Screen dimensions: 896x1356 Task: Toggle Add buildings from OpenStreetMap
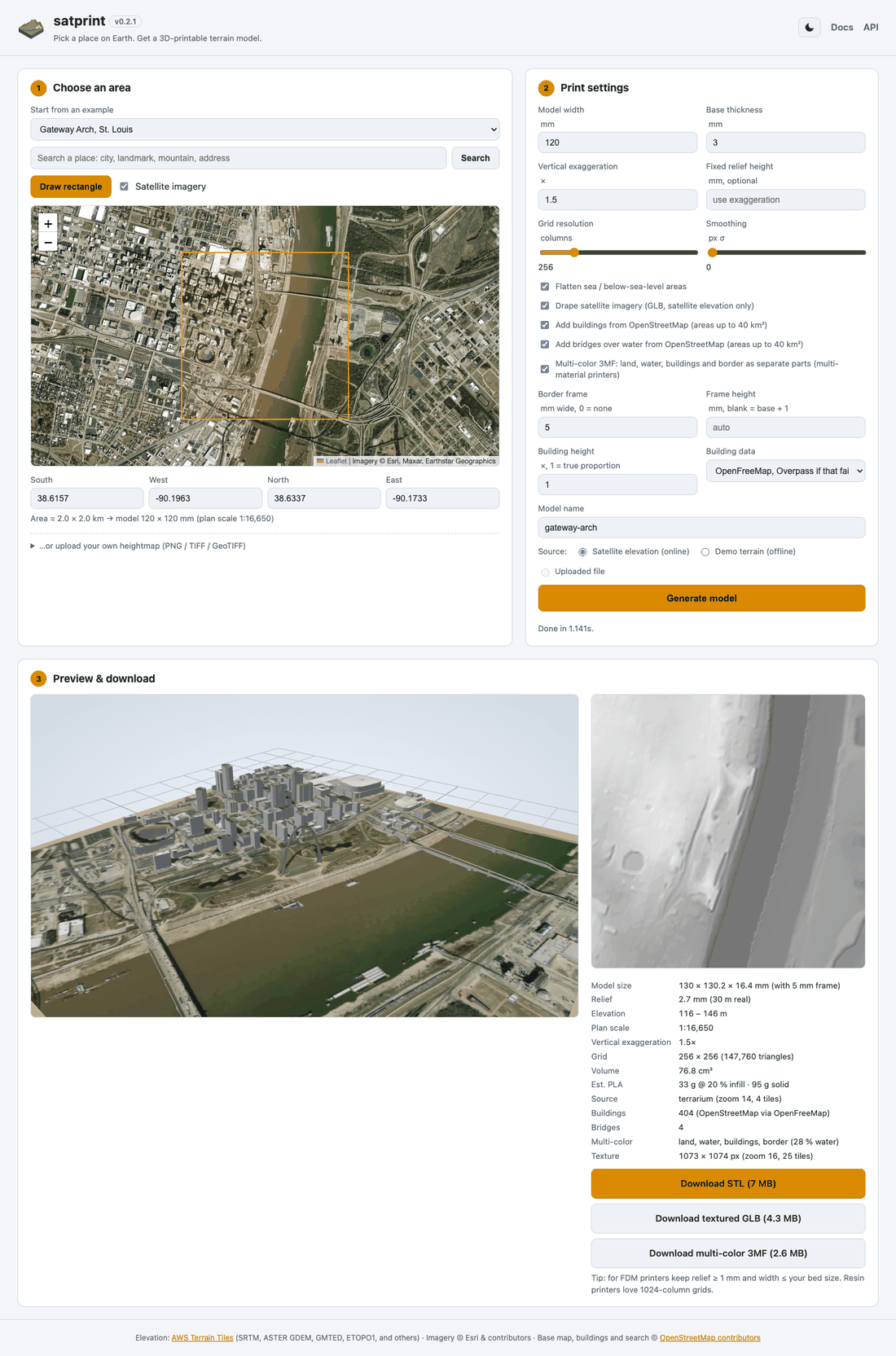click(545, 325)
